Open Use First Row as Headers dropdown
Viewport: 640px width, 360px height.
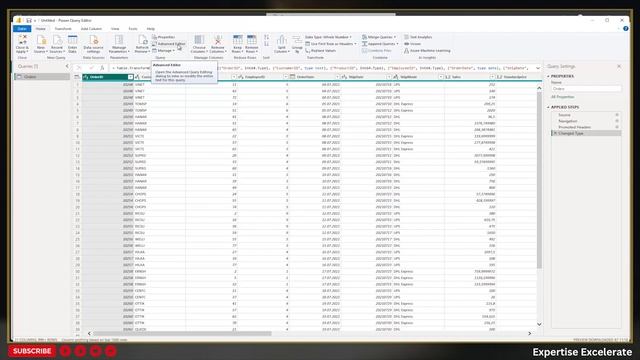pos(331,44)
